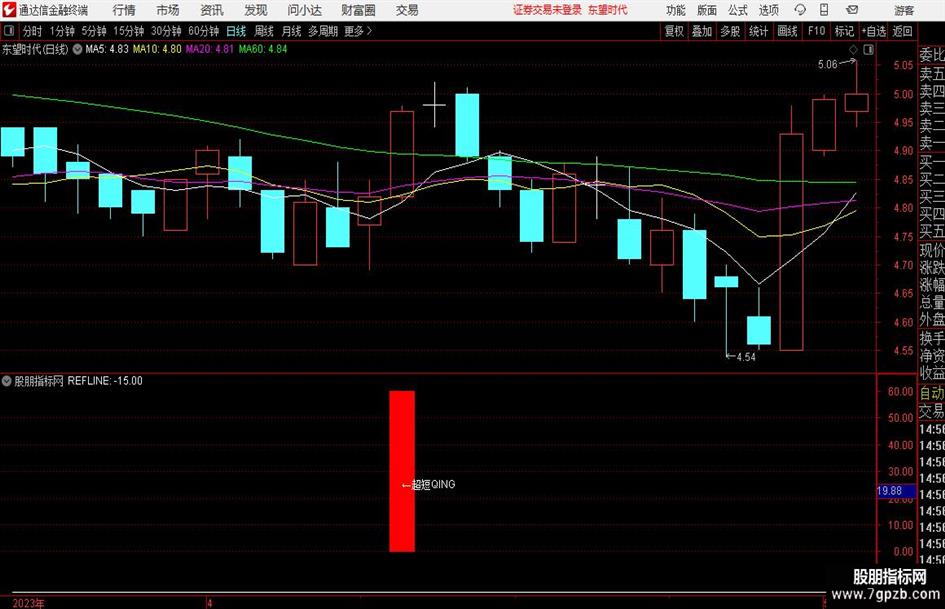Open the 版面 menu
945x609 pixels.
(707, 10)
